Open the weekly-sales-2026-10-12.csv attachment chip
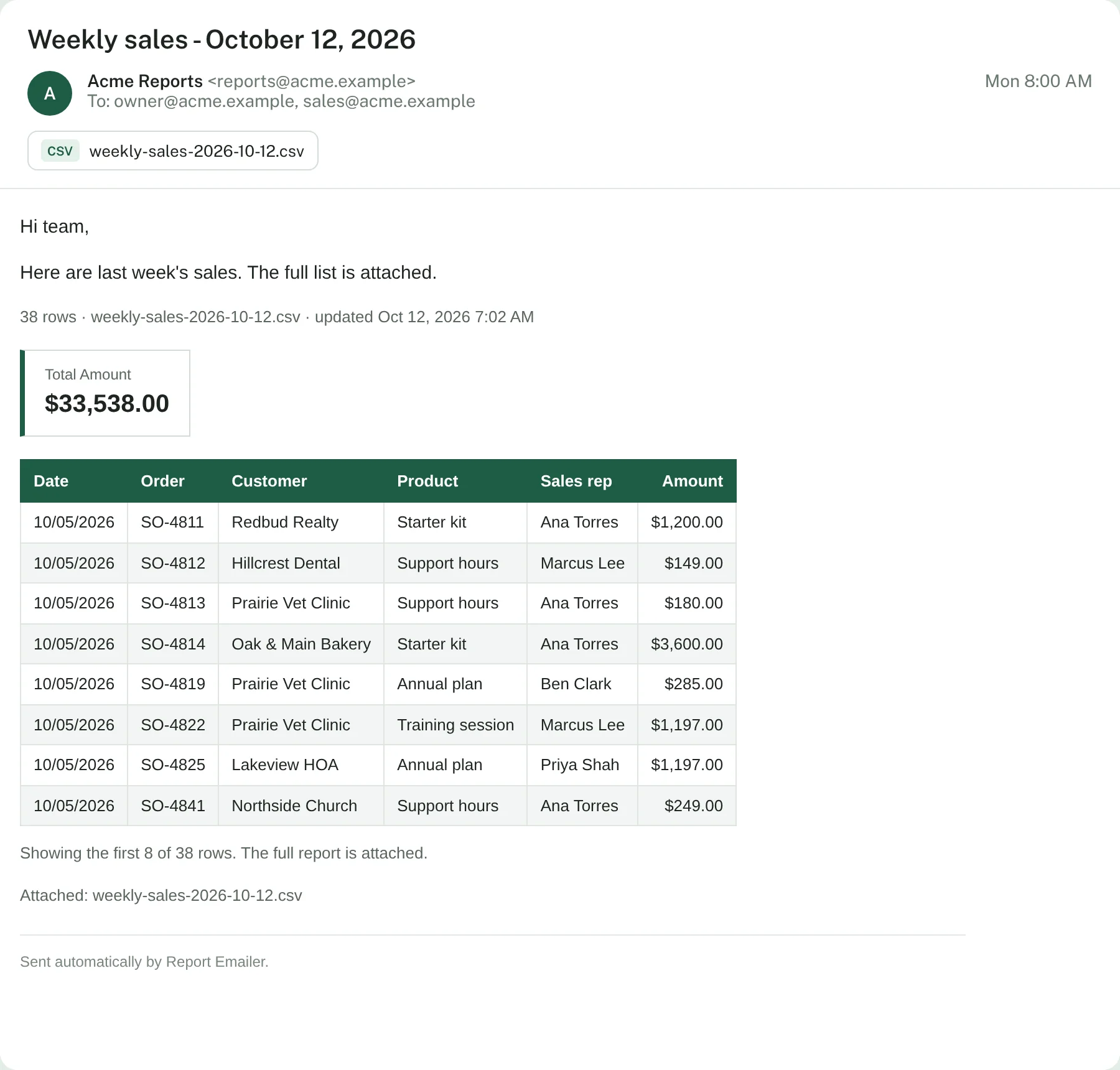This screenshot has width=1120, height=1070. (x=173, y=151)
